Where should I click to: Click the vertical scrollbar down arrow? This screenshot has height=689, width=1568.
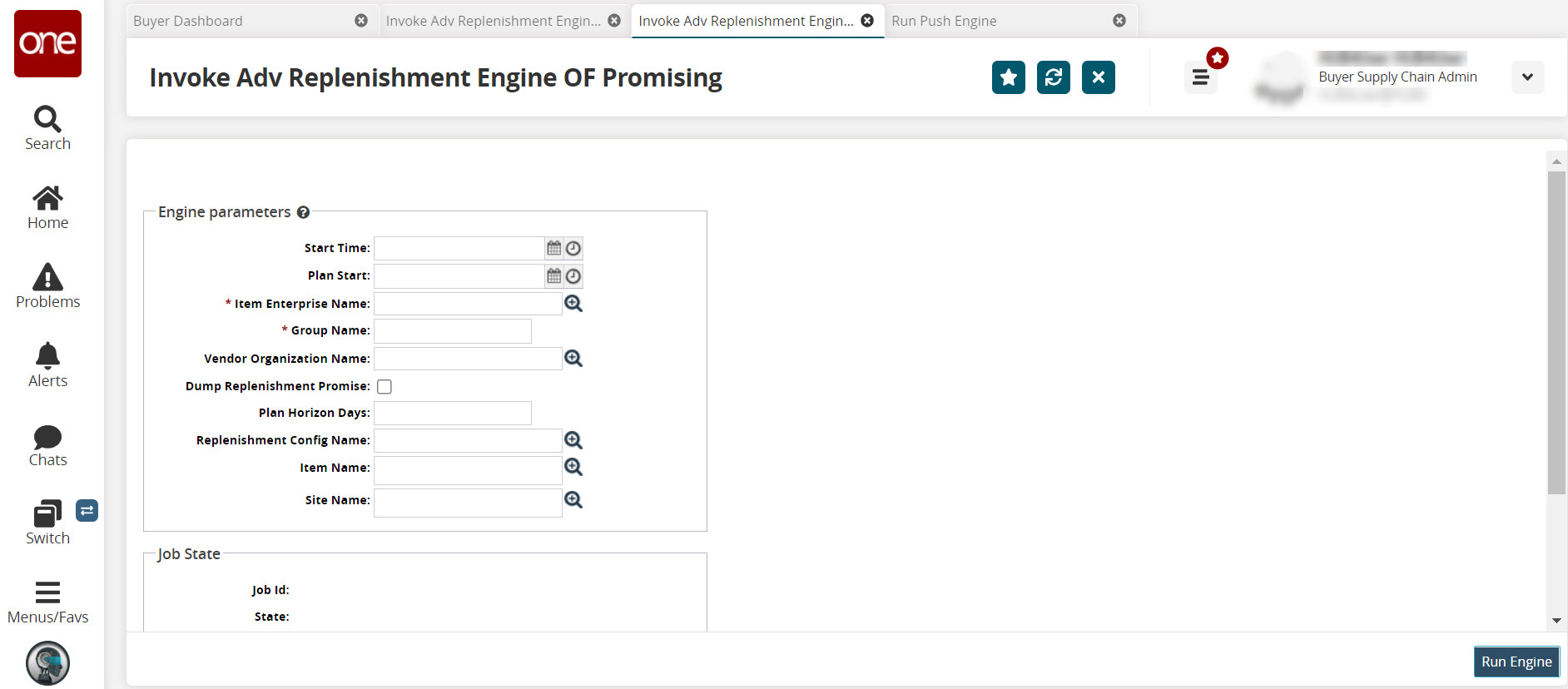tap(1556, 621)
